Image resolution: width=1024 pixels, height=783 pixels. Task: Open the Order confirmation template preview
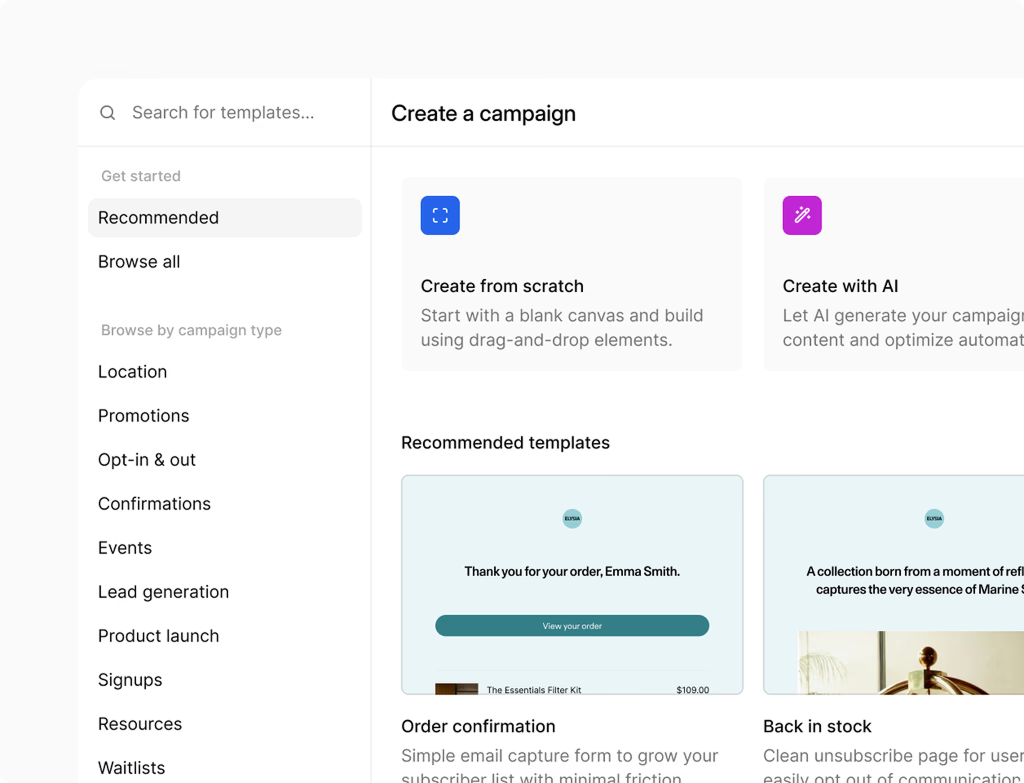(572, 584)
